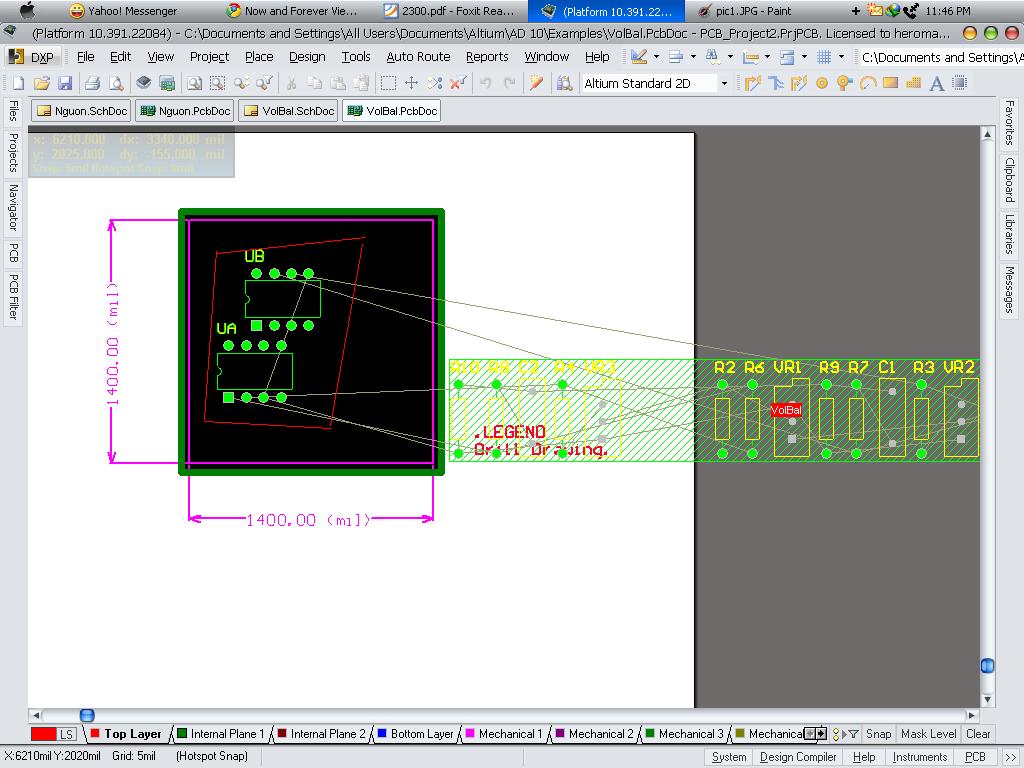Click the Save document icon
Screen dimensions: 1024x768
point(65,83)
